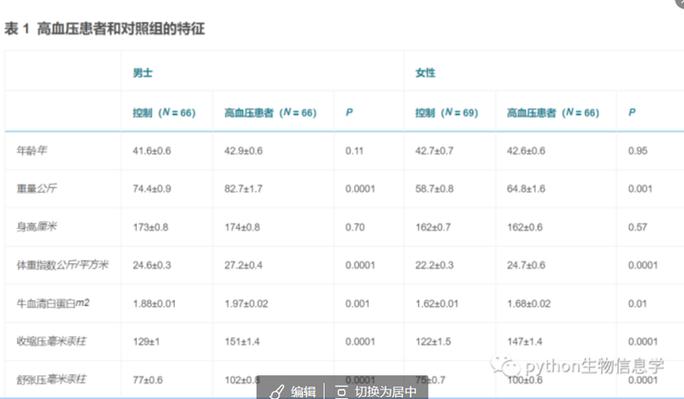This screenshot has width=684, height=399.
Task: Select header 控制 (N = 69) under 女性
Action: [447, 113]
